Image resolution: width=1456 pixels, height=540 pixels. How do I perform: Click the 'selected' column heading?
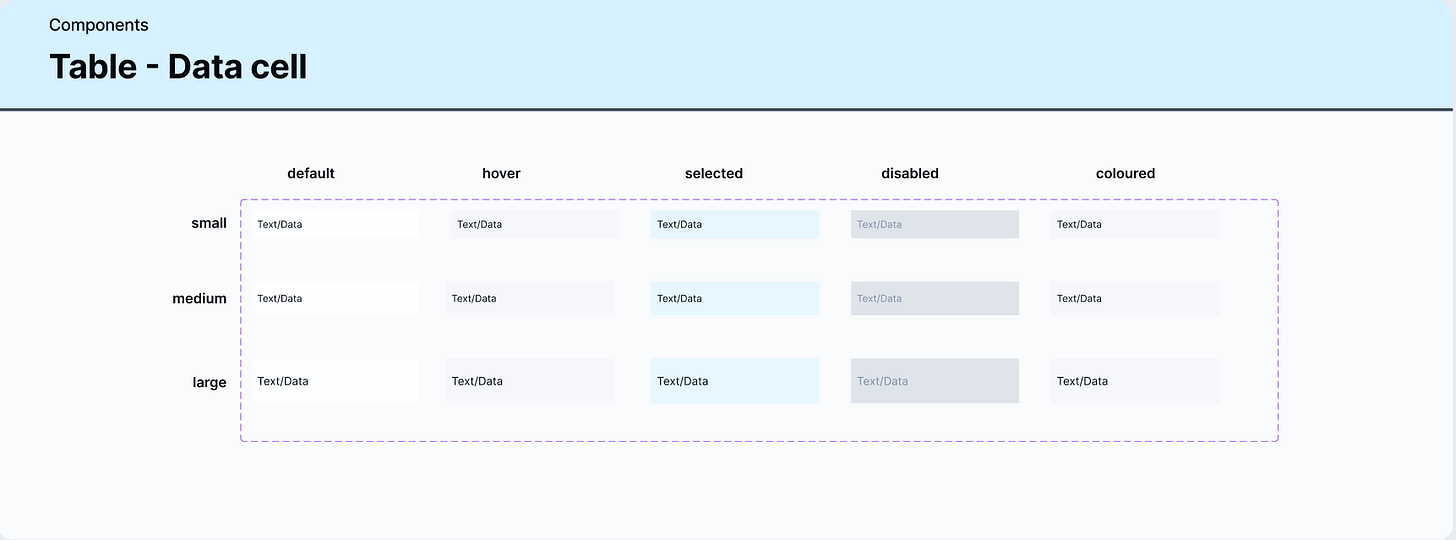click(x=714, y=173)
